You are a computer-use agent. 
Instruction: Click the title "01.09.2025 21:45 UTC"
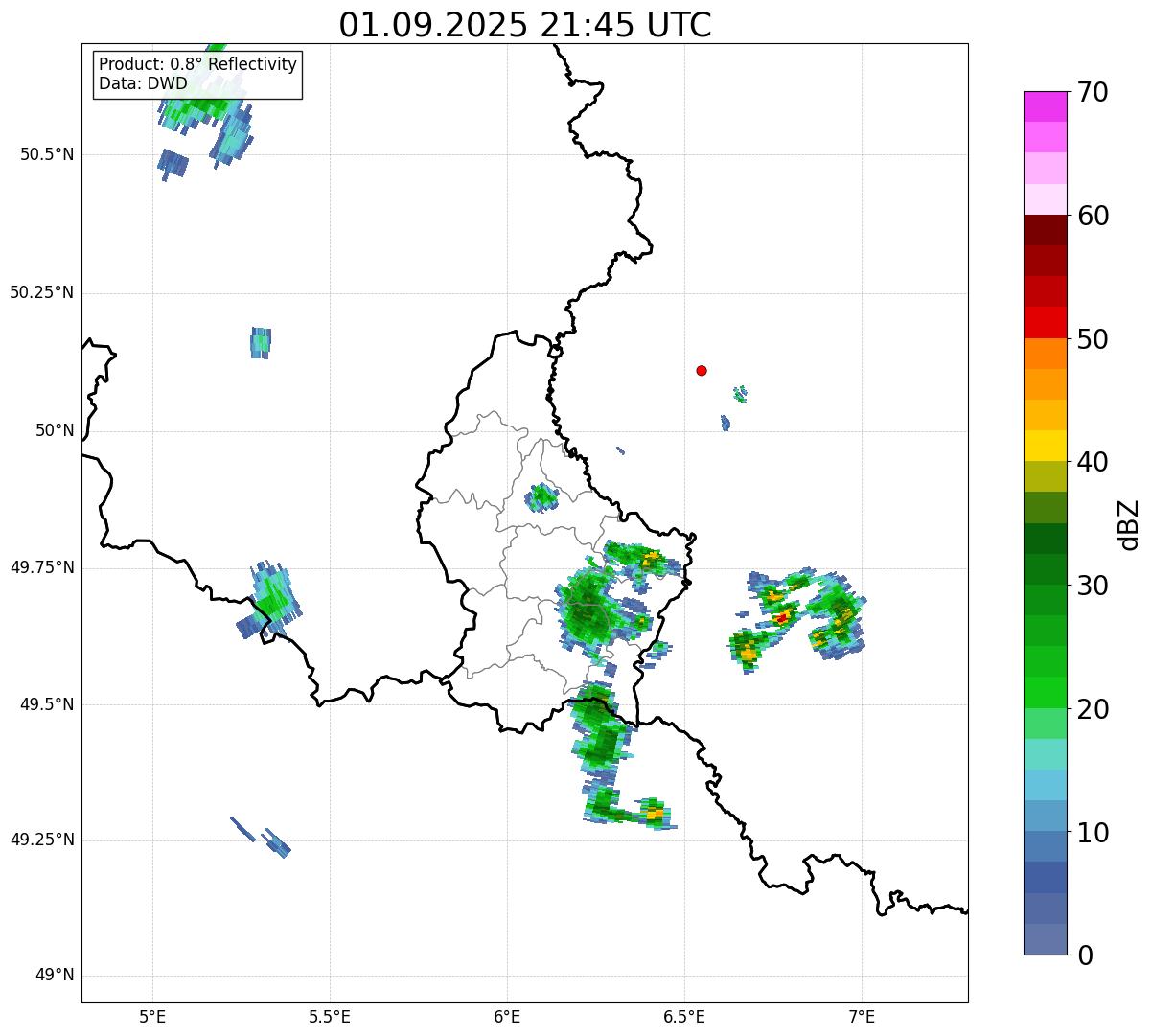point(525,25)
